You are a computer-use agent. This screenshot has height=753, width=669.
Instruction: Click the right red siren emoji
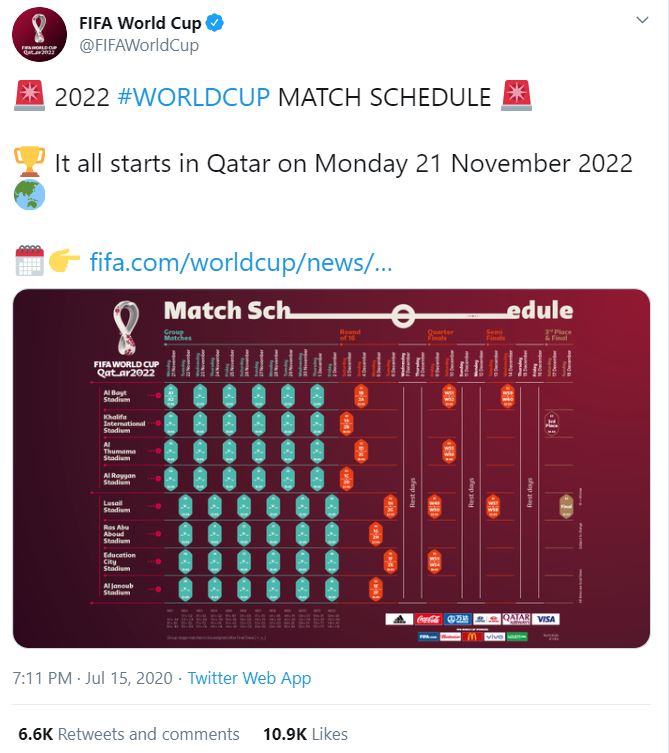(x=516, y=96)
